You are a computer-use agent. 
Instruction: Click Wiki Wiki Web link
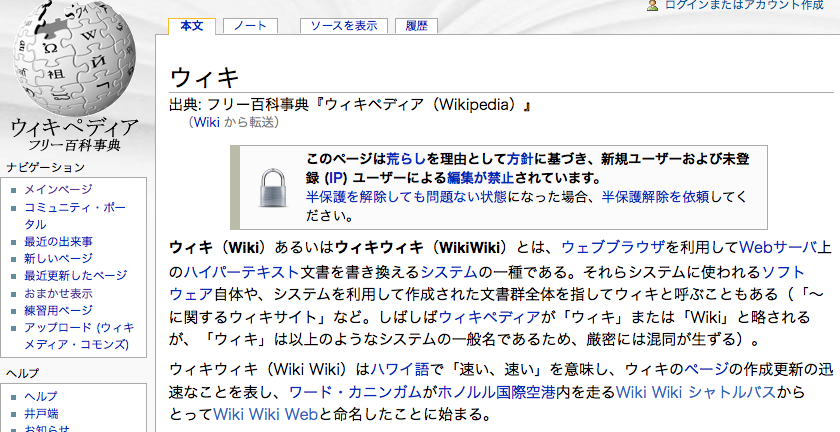point(266,414)
